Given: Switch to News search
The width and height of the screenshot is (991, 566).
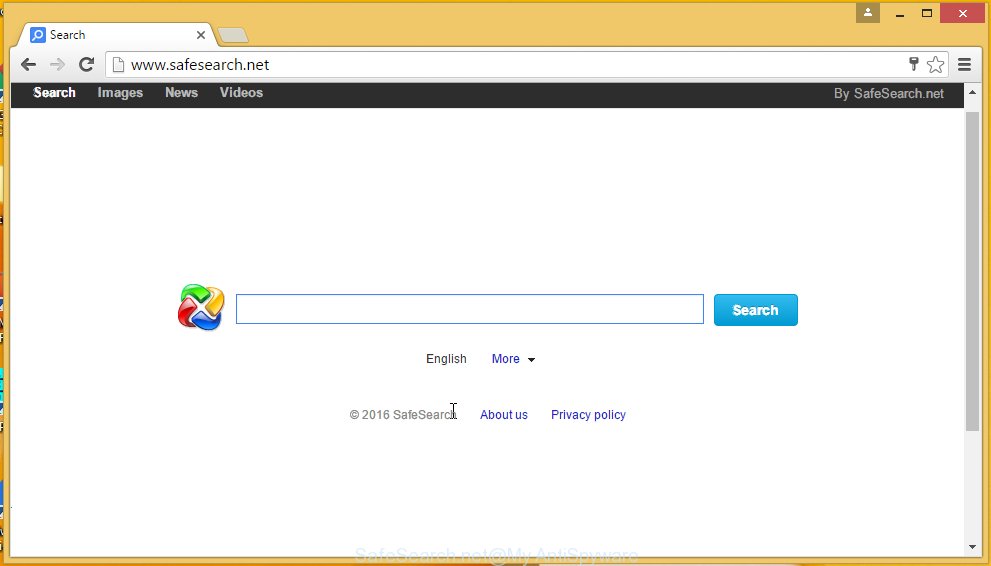Looking at the screenshot, I should coord(181,93).
